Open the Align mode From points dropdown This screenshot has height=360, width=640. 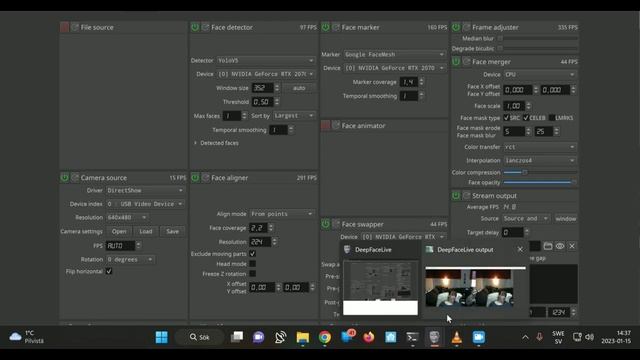tap(282, 213)
